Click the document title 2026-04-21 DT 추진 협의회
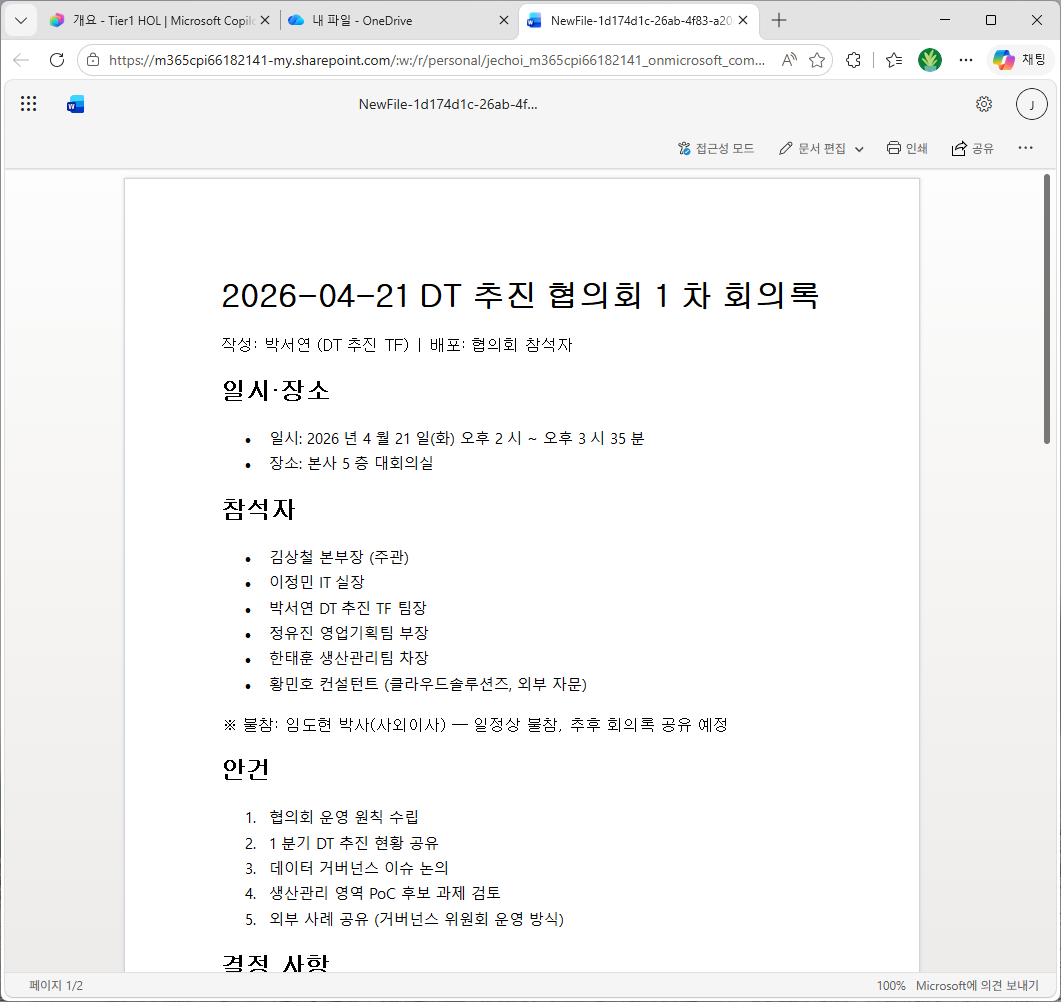 tap(520, 296)
